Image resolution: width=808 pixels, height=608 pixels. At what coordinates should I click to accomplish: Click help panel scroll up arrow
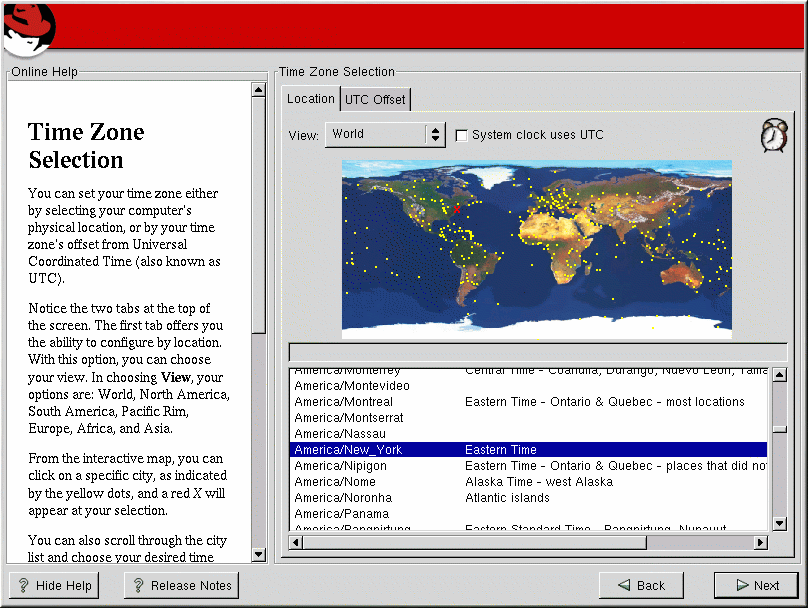coord(259,90)
